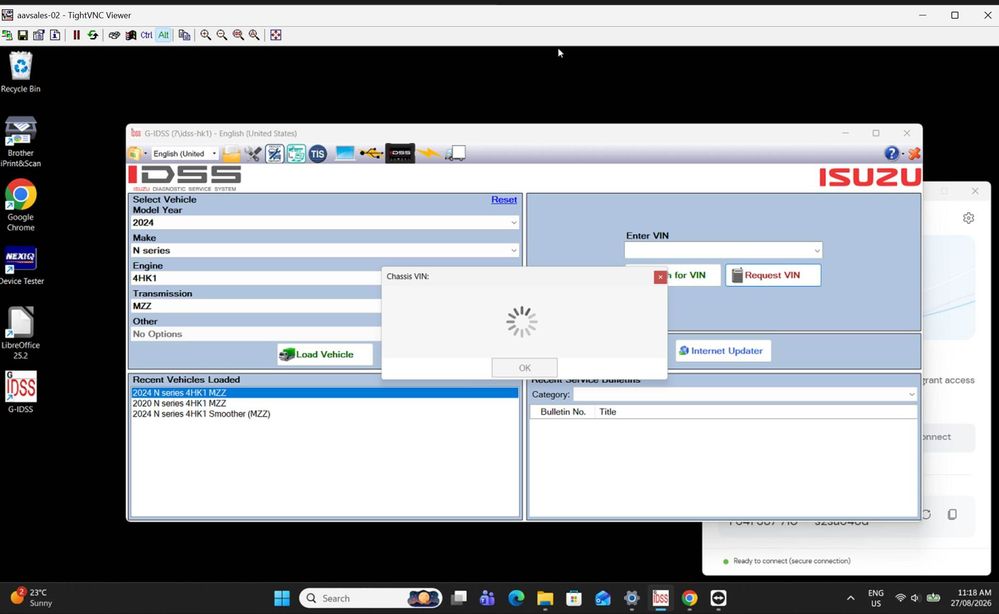Click the settings gear in background window
999x614 pixels.
pyautogui.click(x=968, y=218)
